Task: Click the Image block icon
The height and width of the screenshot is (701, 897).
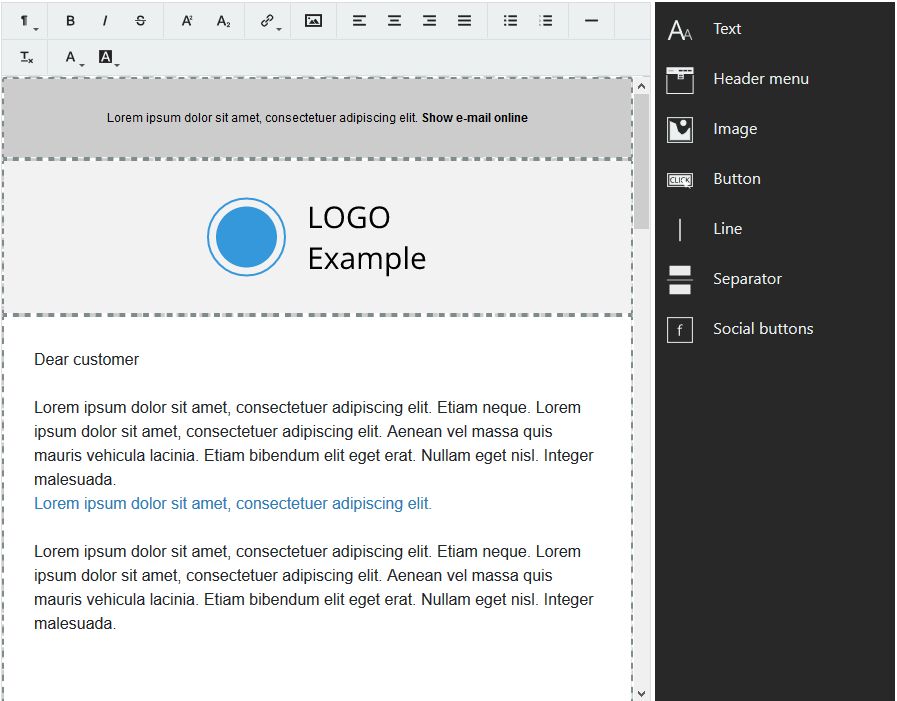Action: (680, 130)
